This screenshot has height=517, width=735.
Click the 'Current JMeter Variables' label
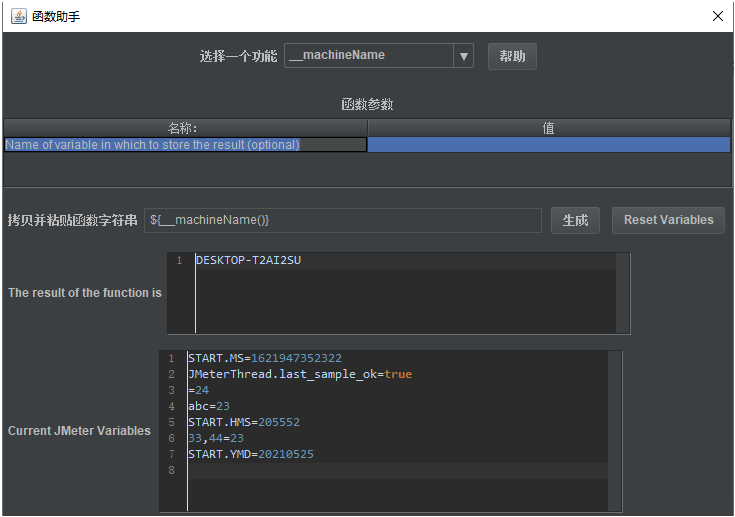[79, 431]
